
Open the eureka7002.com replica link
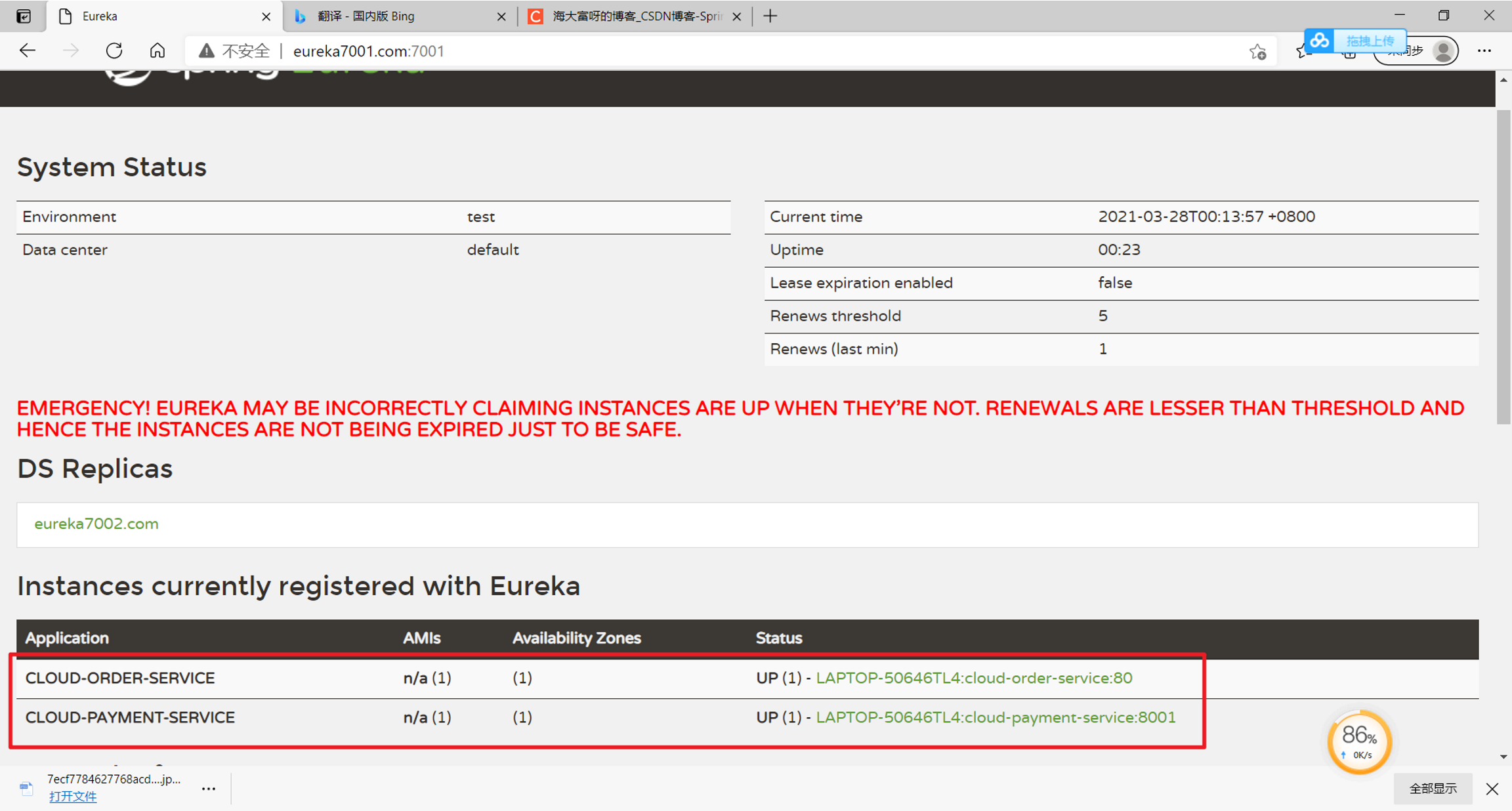pos(96,524)
